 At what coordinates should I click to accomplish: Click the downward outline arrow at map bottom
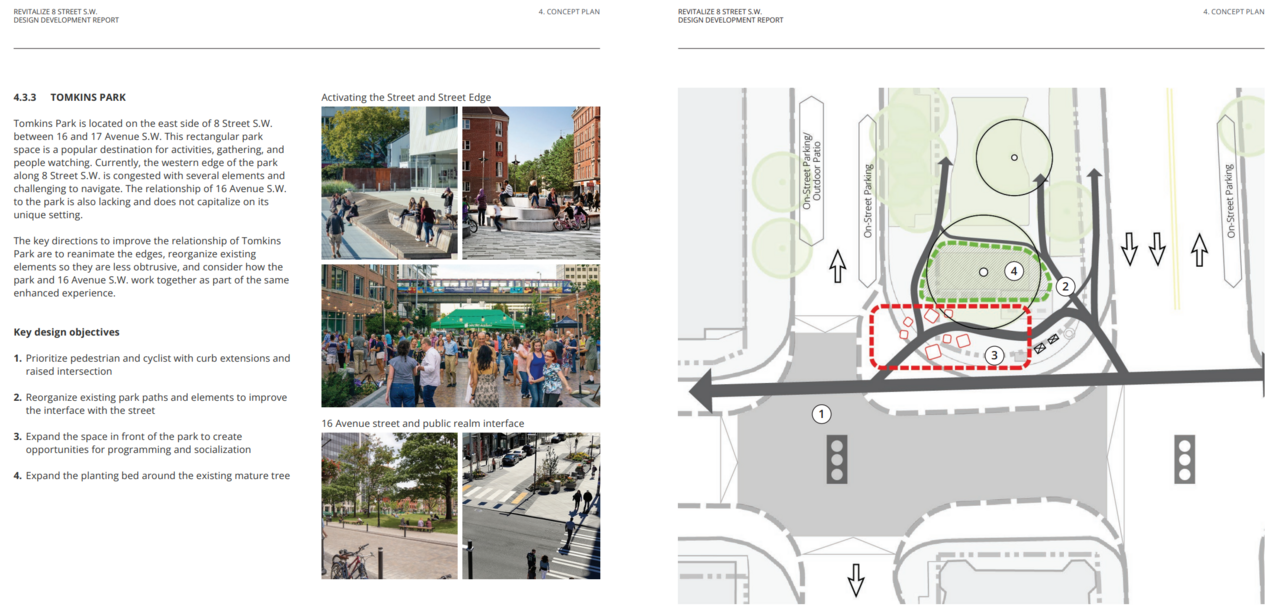[856, 579]
